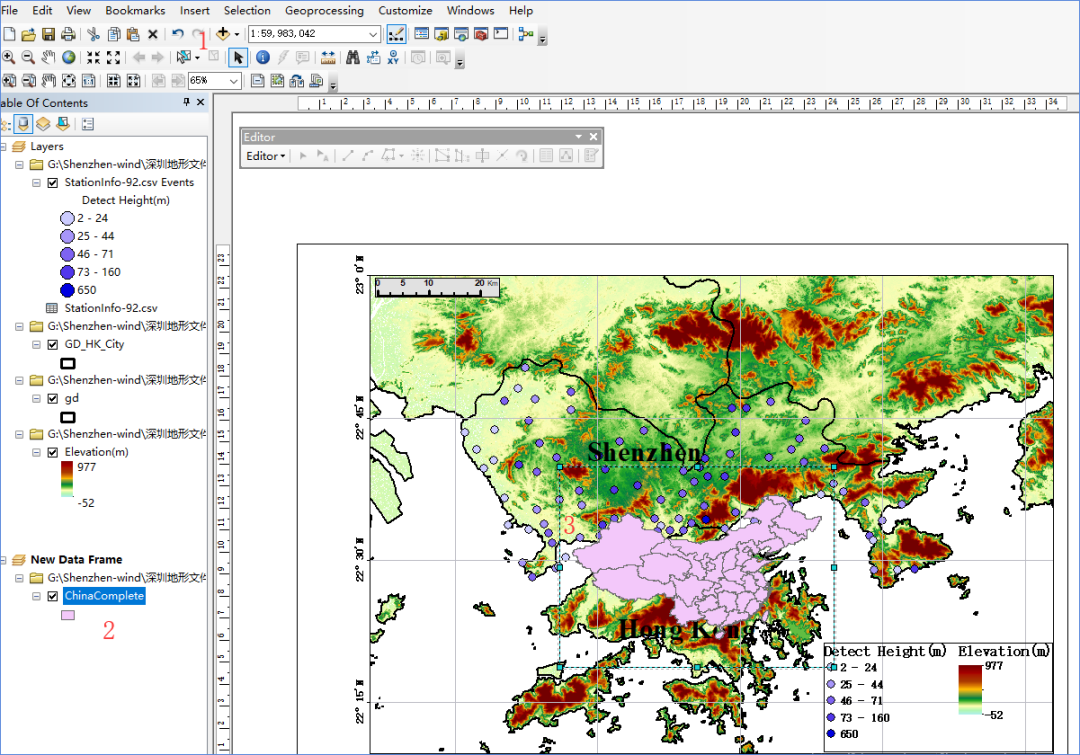The width and height of the screenshot is (1080, 755).
Task: Select the Identify tool icon
Action: pyautogui.click(x=262, y=58)
